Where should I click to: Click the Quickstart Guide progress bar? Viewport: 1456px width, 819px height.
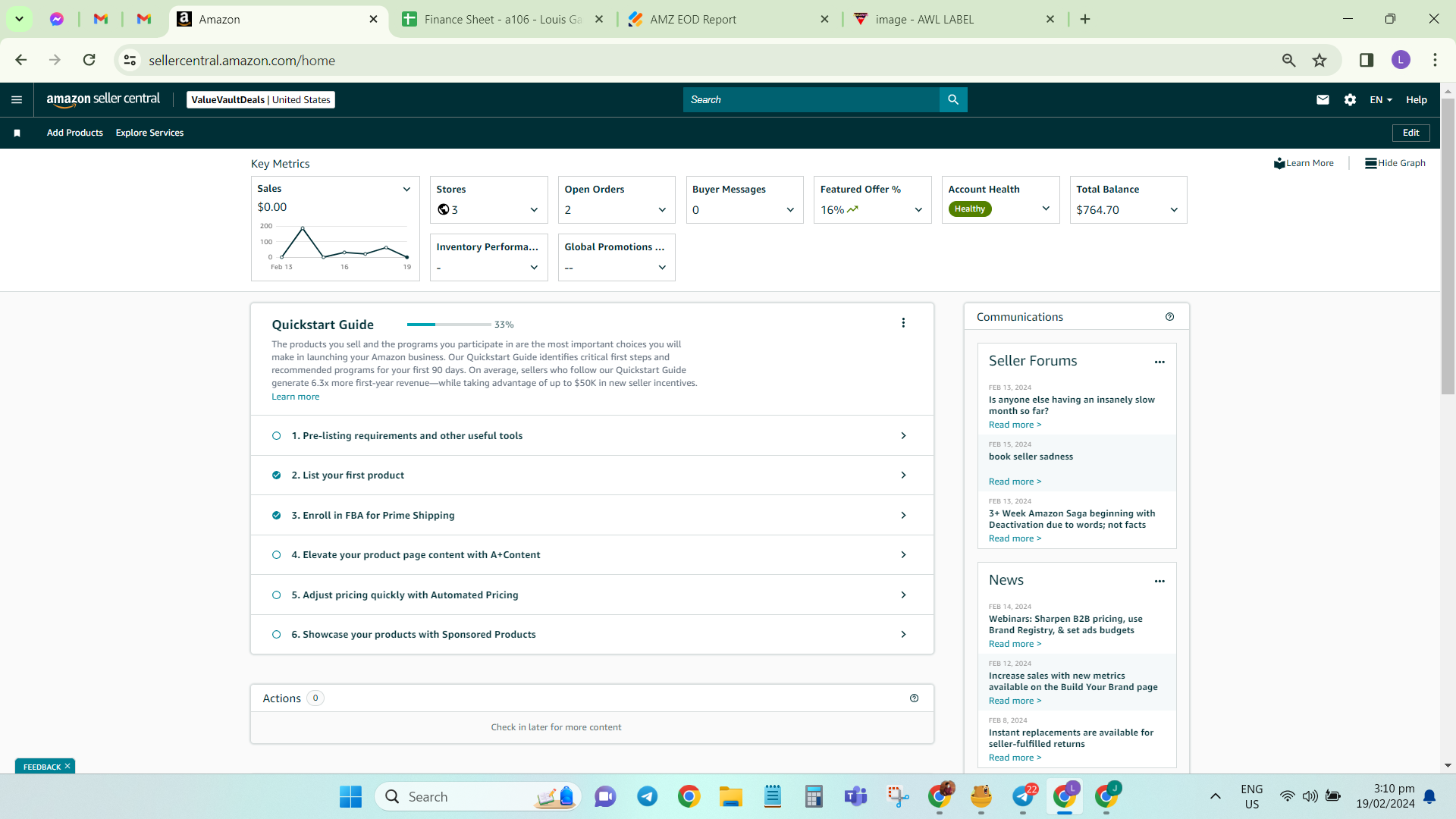449,325
